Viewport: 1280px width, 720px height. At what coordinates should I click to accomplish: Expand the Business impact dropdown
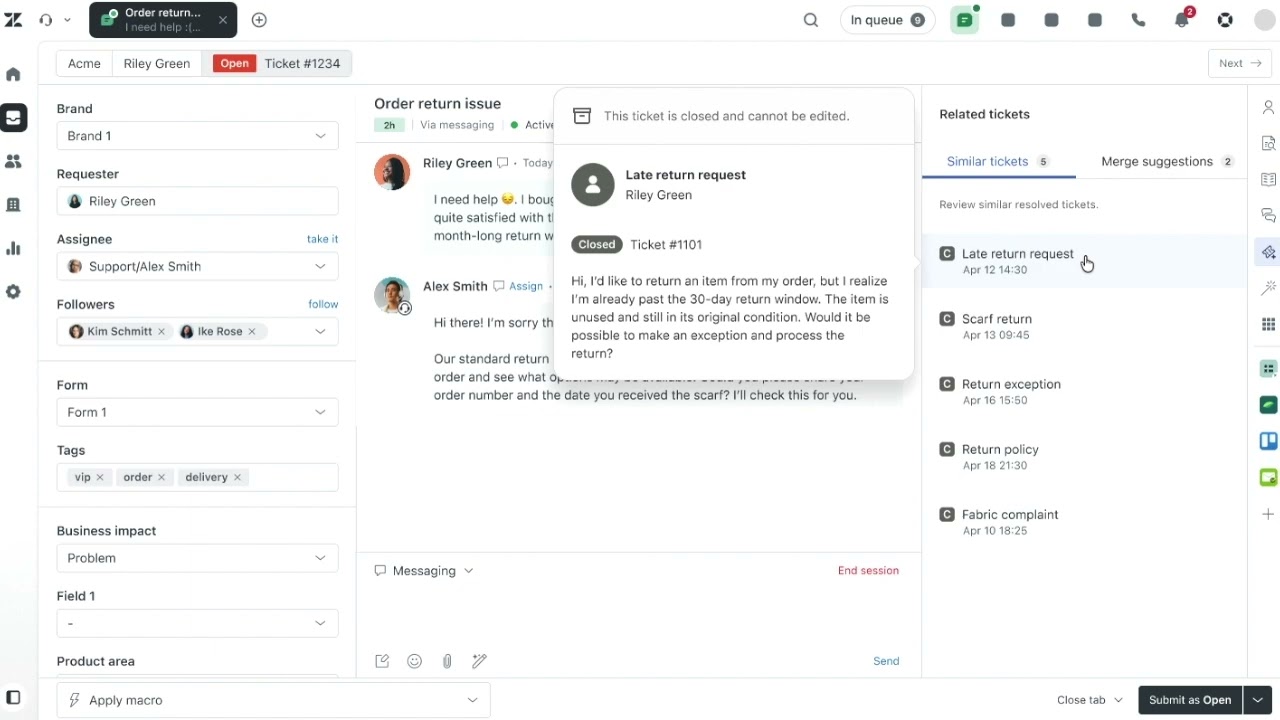[x=198, y=558]
